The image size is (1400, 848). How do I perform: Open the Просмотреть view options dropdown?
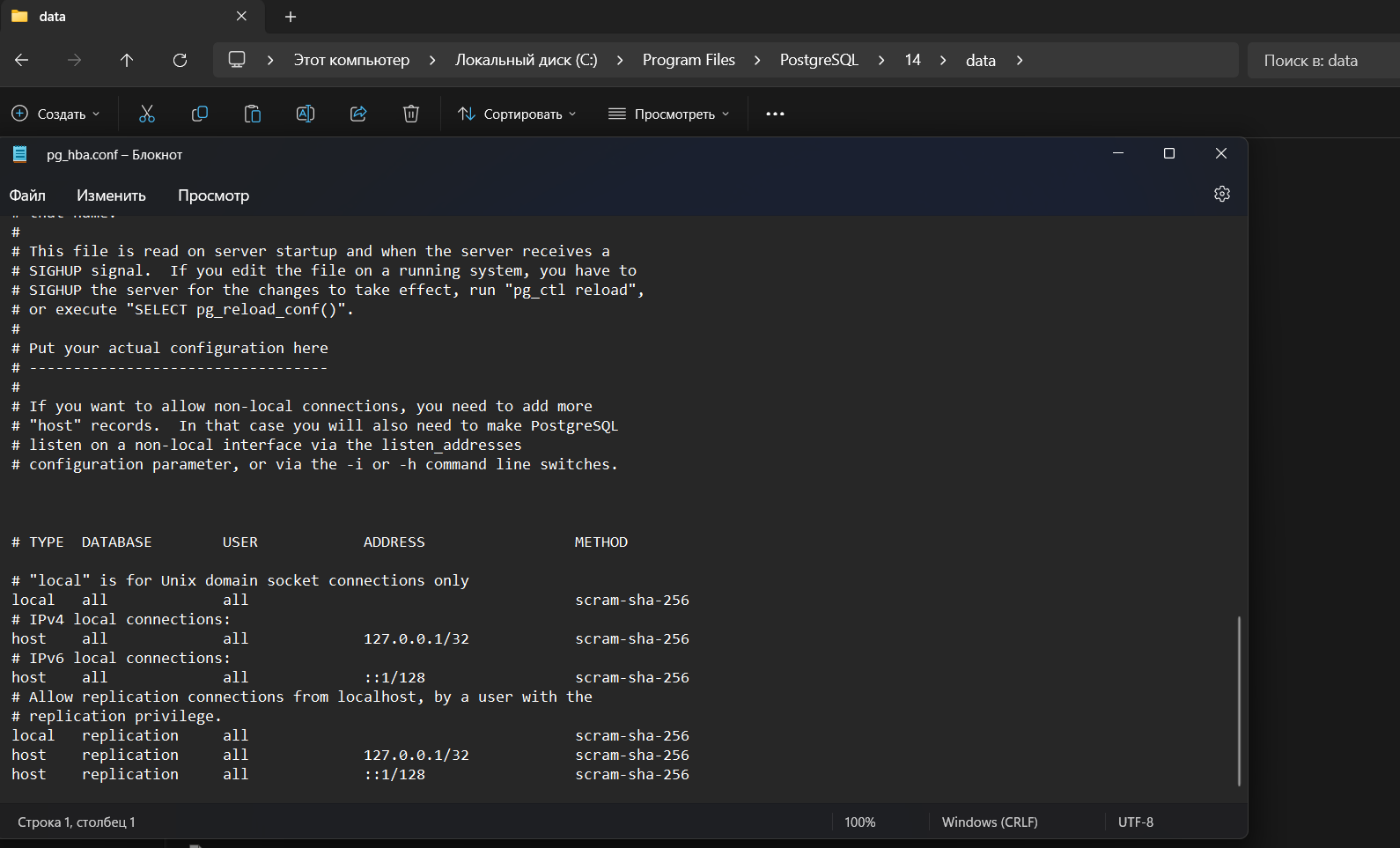click(x=669, y=114)
